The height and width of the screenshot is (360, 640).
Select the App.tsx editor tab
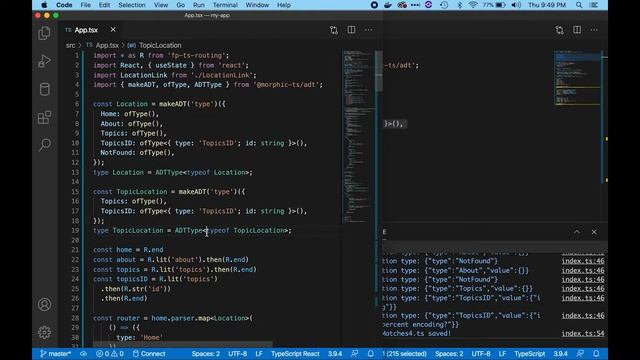point(91,30)
